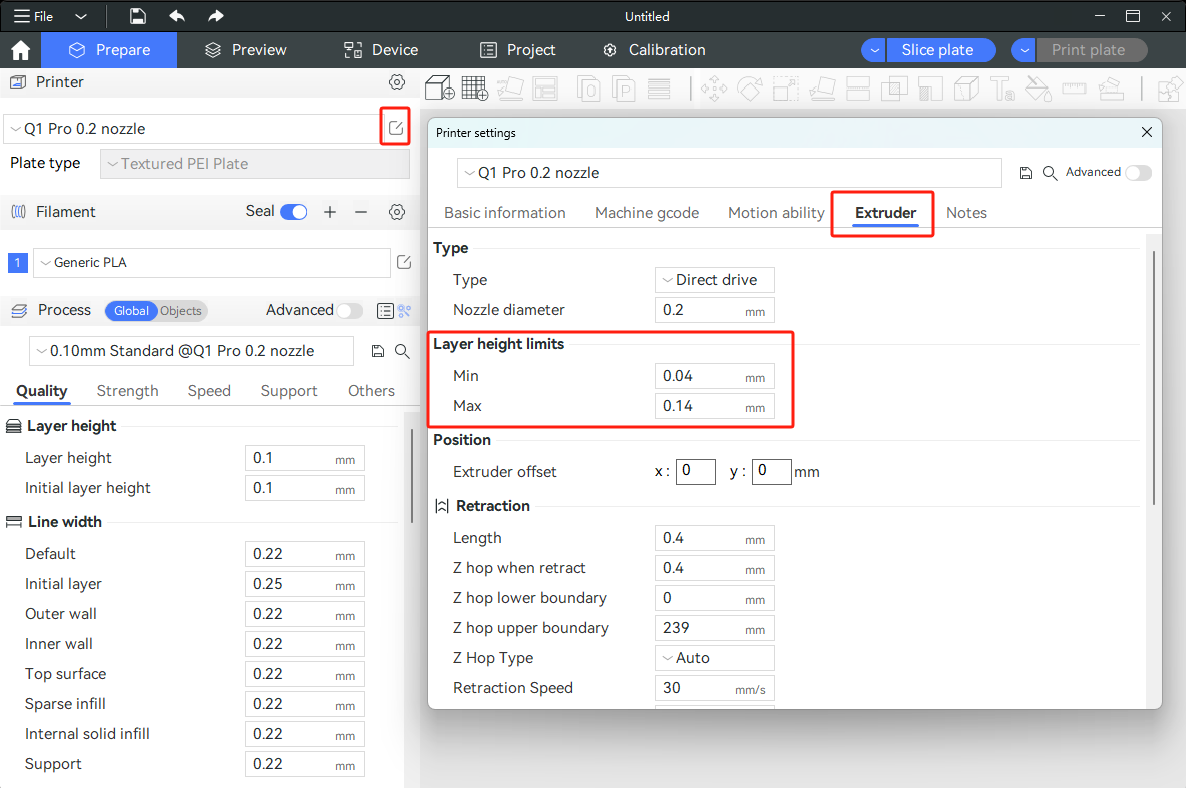
Task: Open the extruder Type Direct drive dropdown
Action: 714,280
